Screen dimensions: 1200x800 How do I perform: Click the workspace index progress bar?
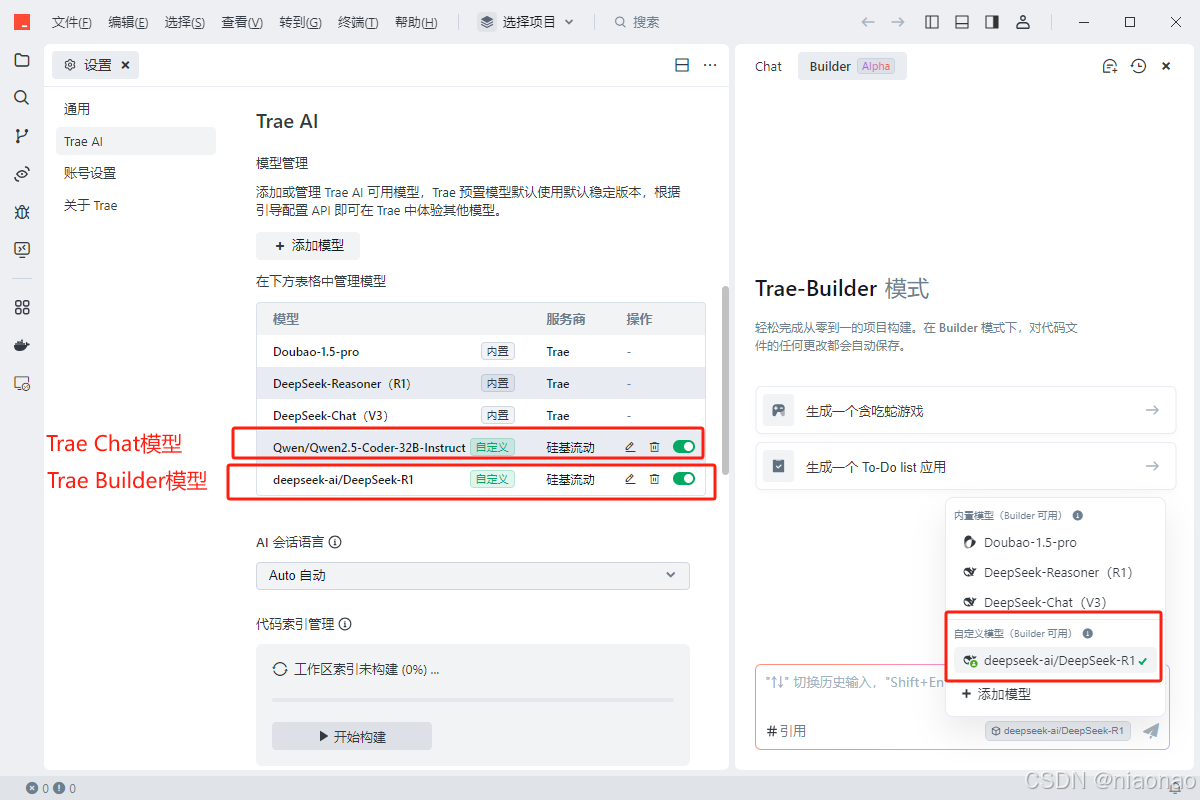pyautogui.click(x=473, y=700)
